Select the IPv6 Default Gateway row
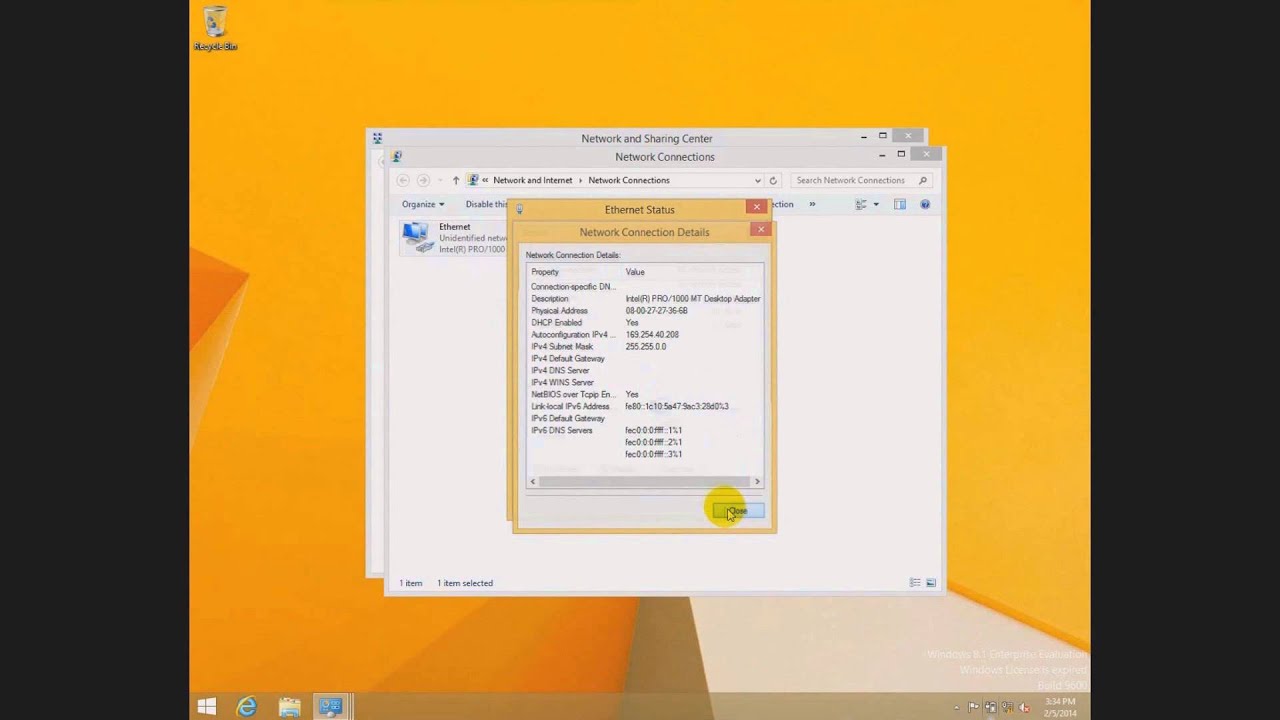 click(x=645, y=419)
